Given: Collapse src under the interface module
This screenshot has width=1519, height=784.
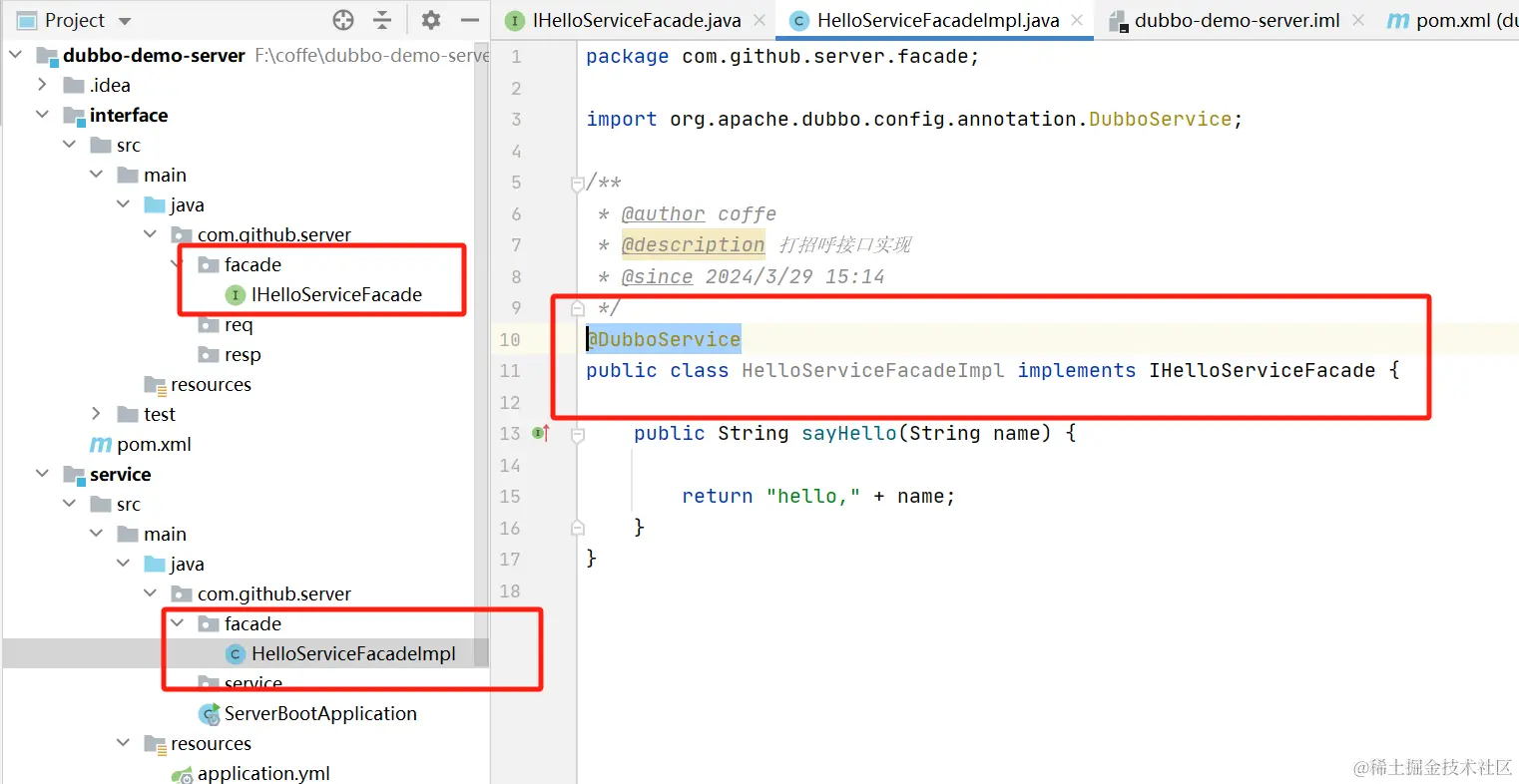Looking at the screenshot, I should point(69,145).
